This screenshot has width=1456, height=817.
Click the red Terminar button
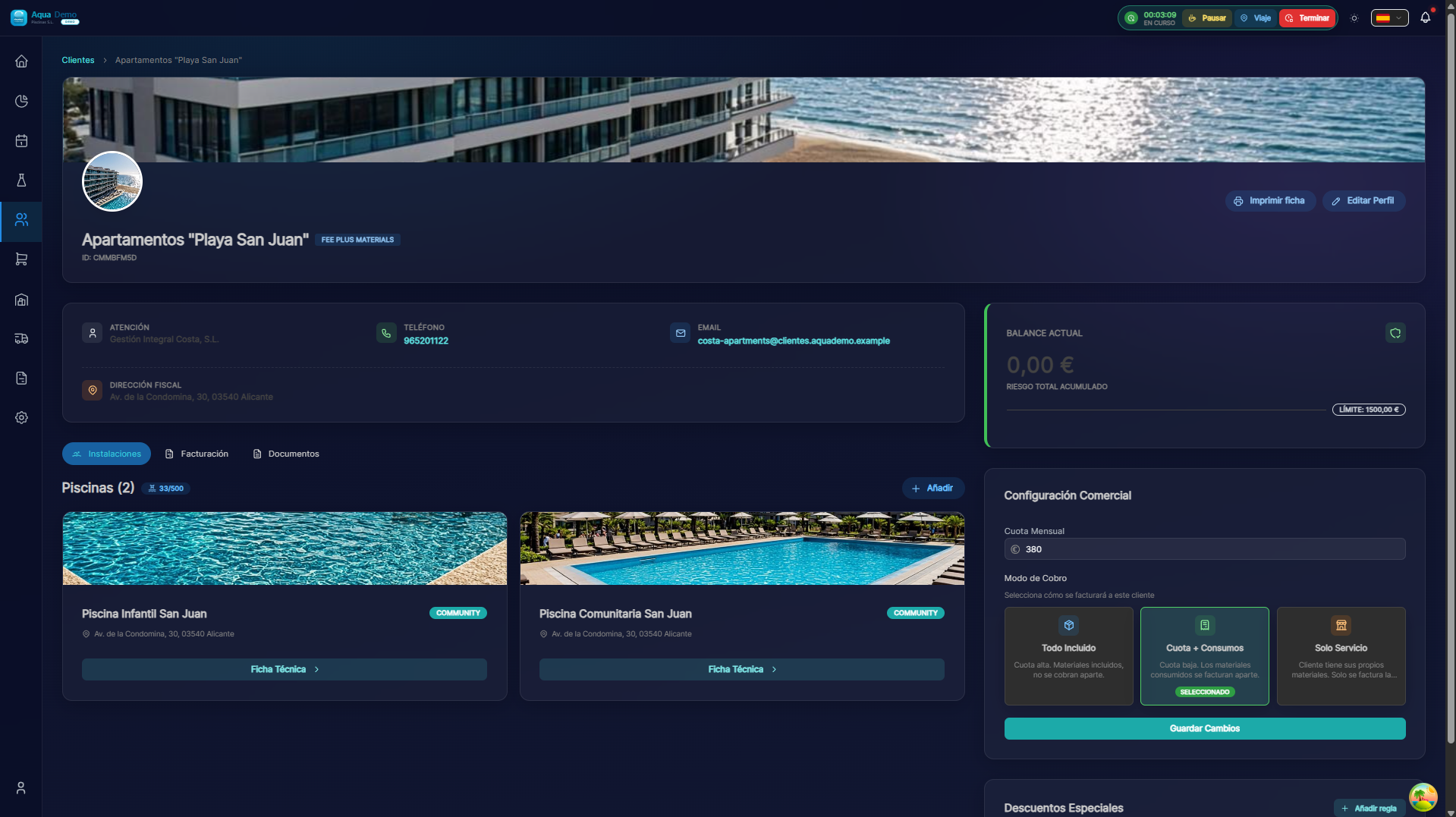click(1307, 18)
